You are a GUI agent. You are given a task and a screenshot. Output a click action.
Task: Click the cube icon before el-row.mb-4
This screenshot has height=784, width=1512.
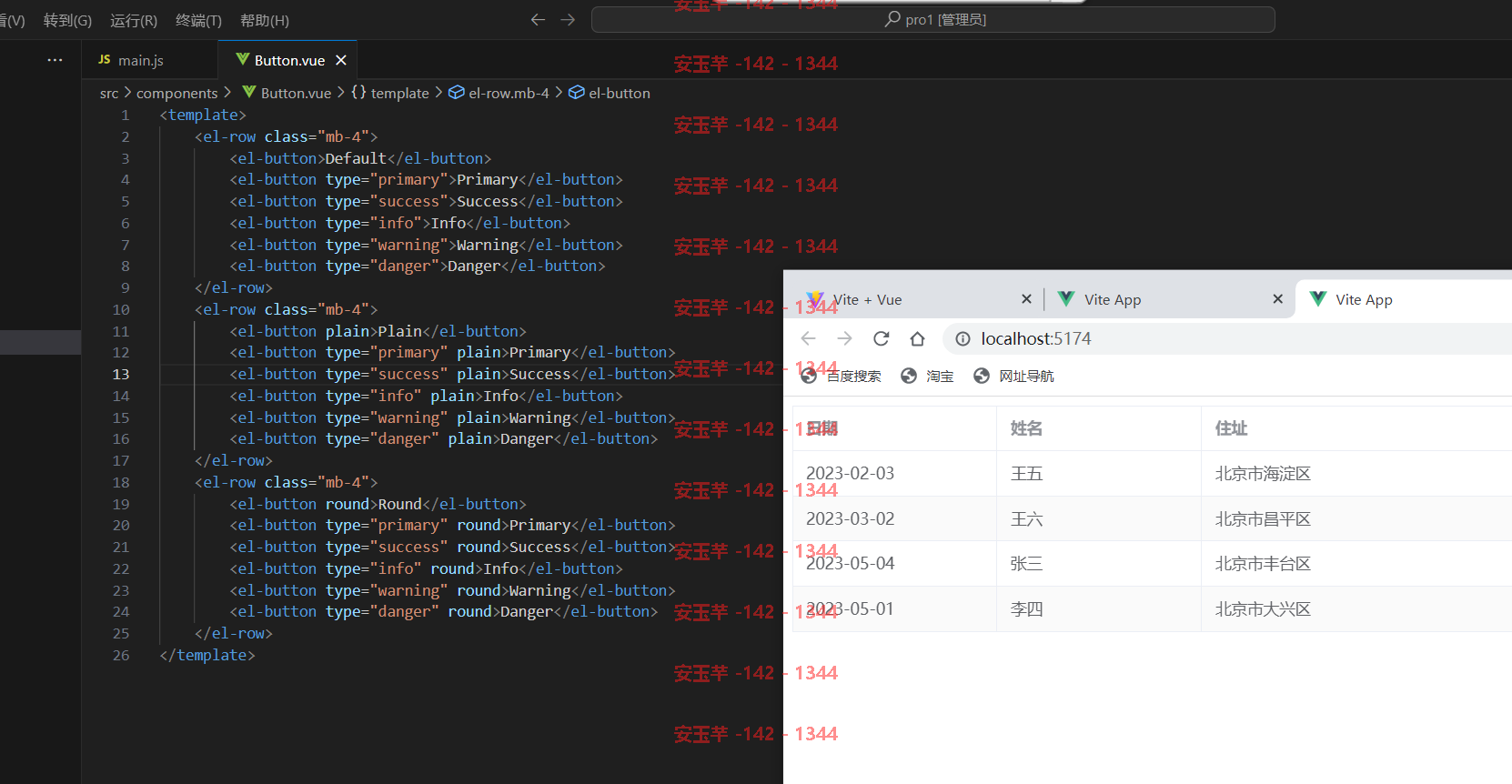point(457,92)
